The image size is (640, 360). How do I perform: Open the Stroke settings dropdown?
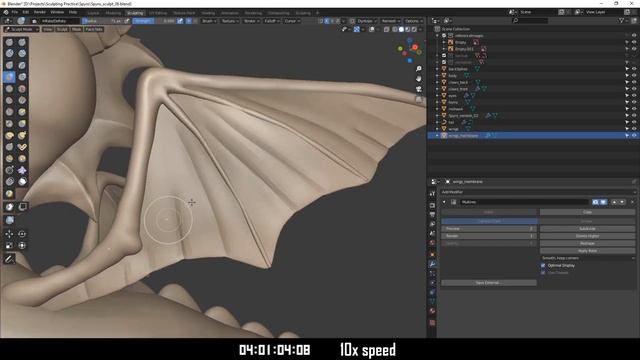pyautogui.click(x=251, y=21)
